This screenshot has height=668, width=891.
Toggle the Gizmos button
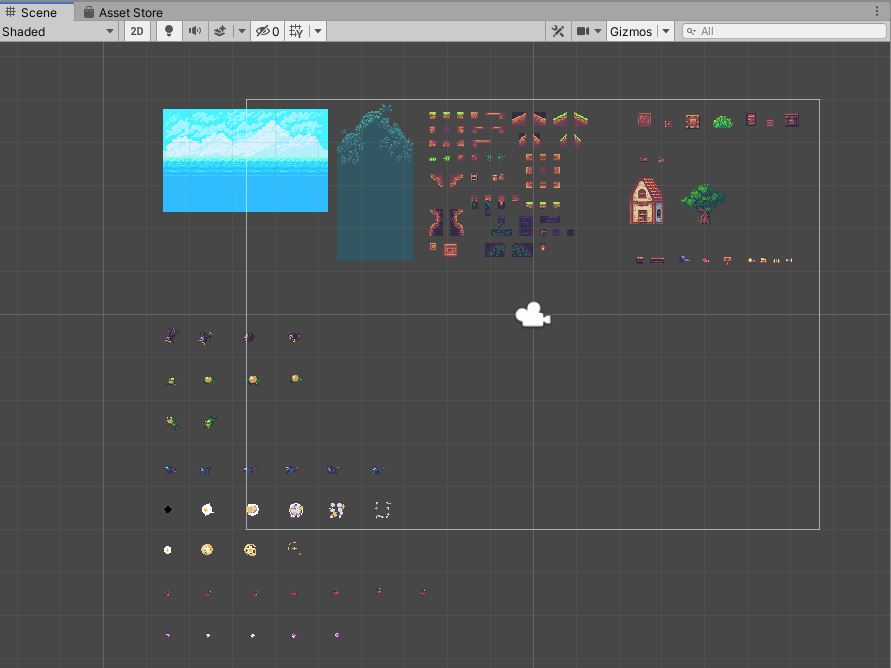(631, 31)
